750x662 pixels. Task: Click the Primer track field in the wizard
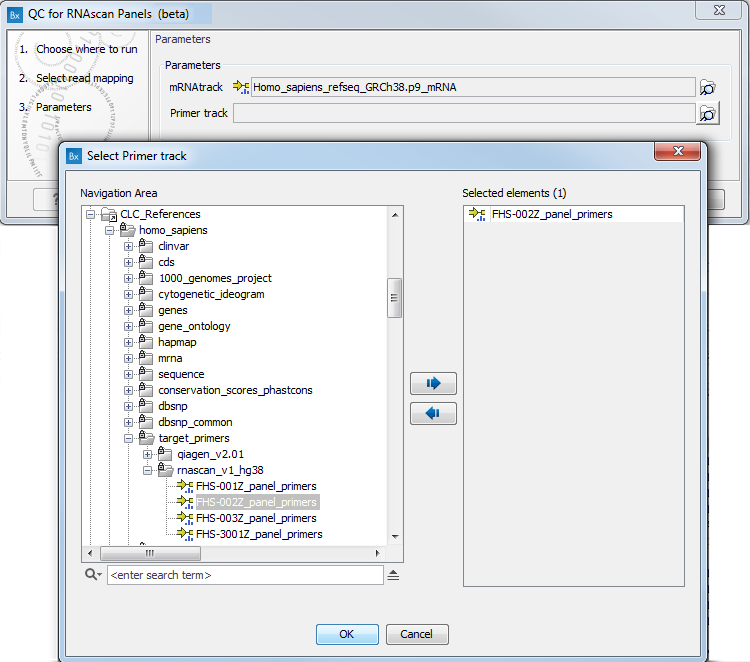pos(464,113)
